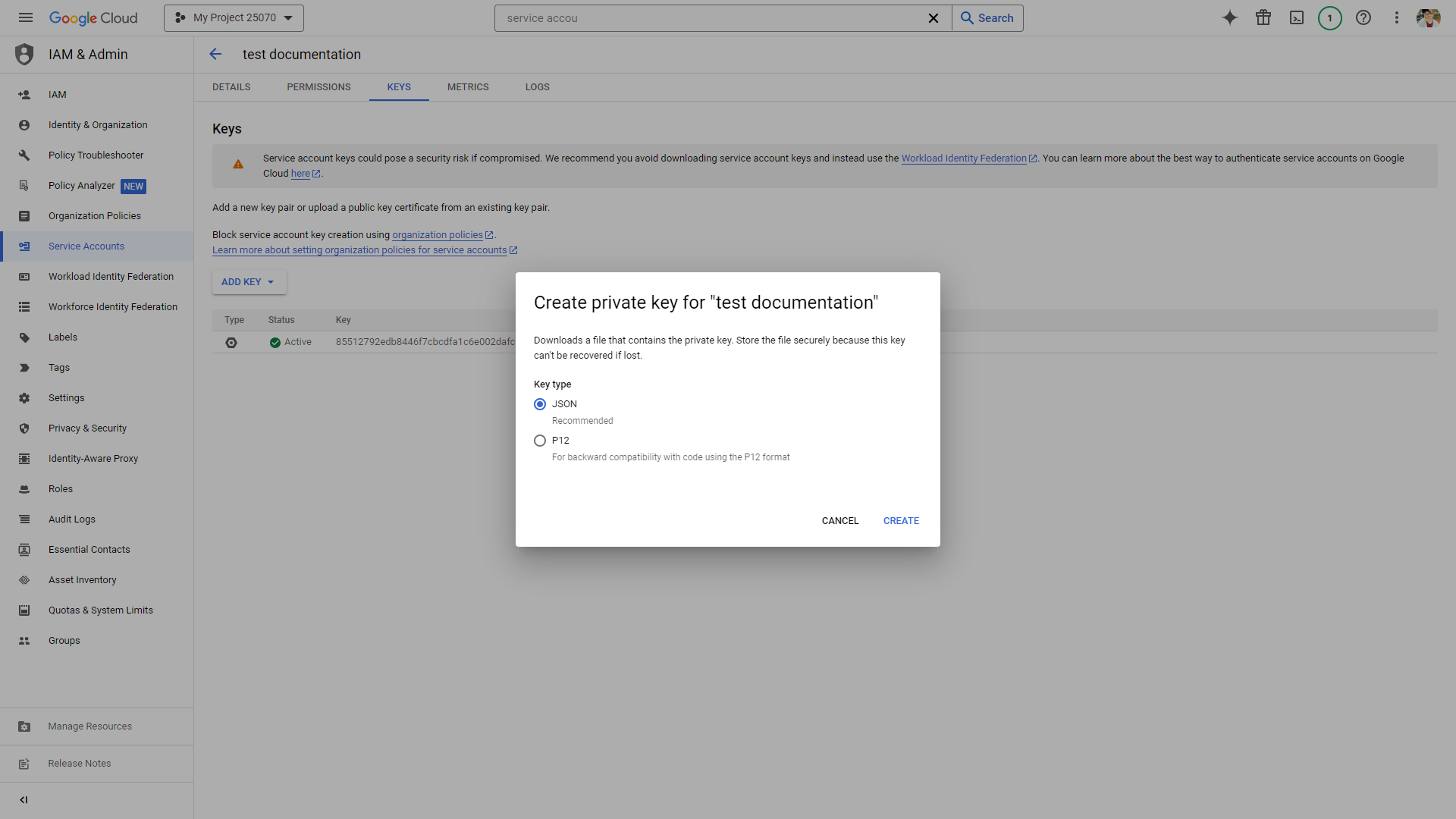The image size is (1456, 819).
Task: Switch to the KEYS tab
Action: (399, 87)
